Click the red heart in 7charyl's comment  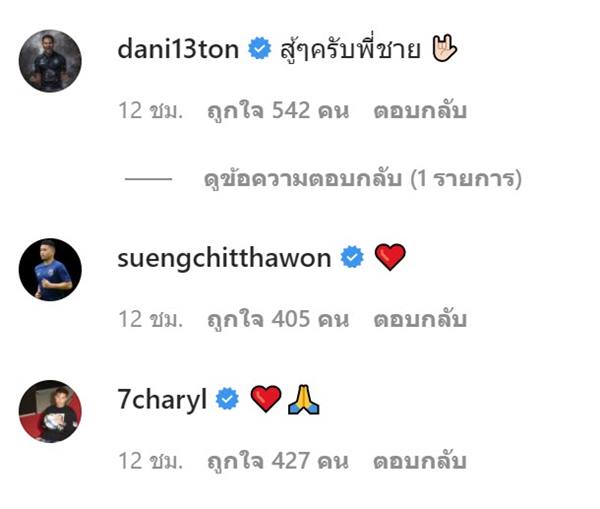pyautogui.click(x=266, y=398)
